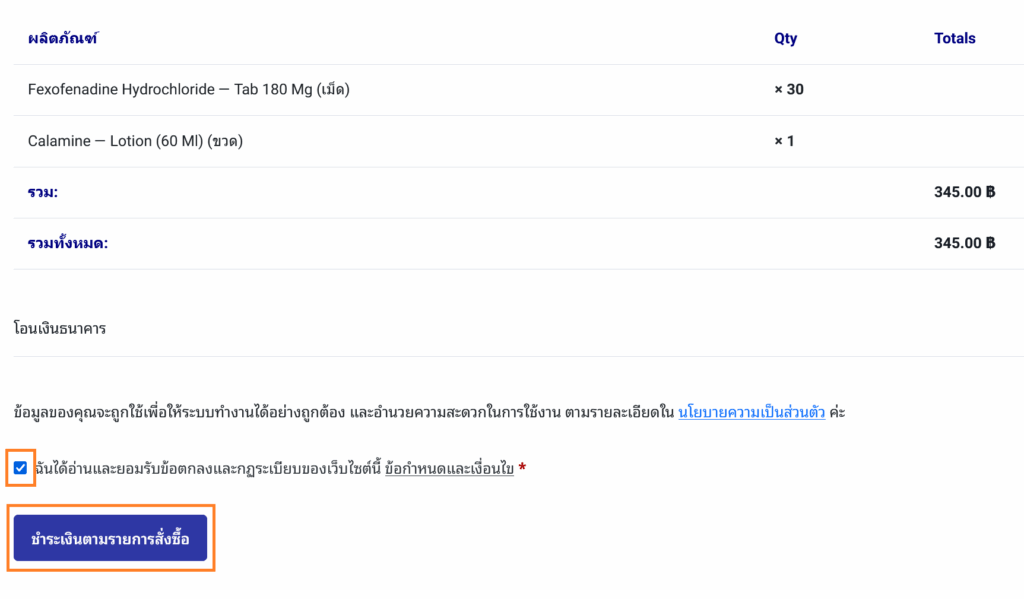Click the ผลิตภัณฑ์ column header

[63, 39]
